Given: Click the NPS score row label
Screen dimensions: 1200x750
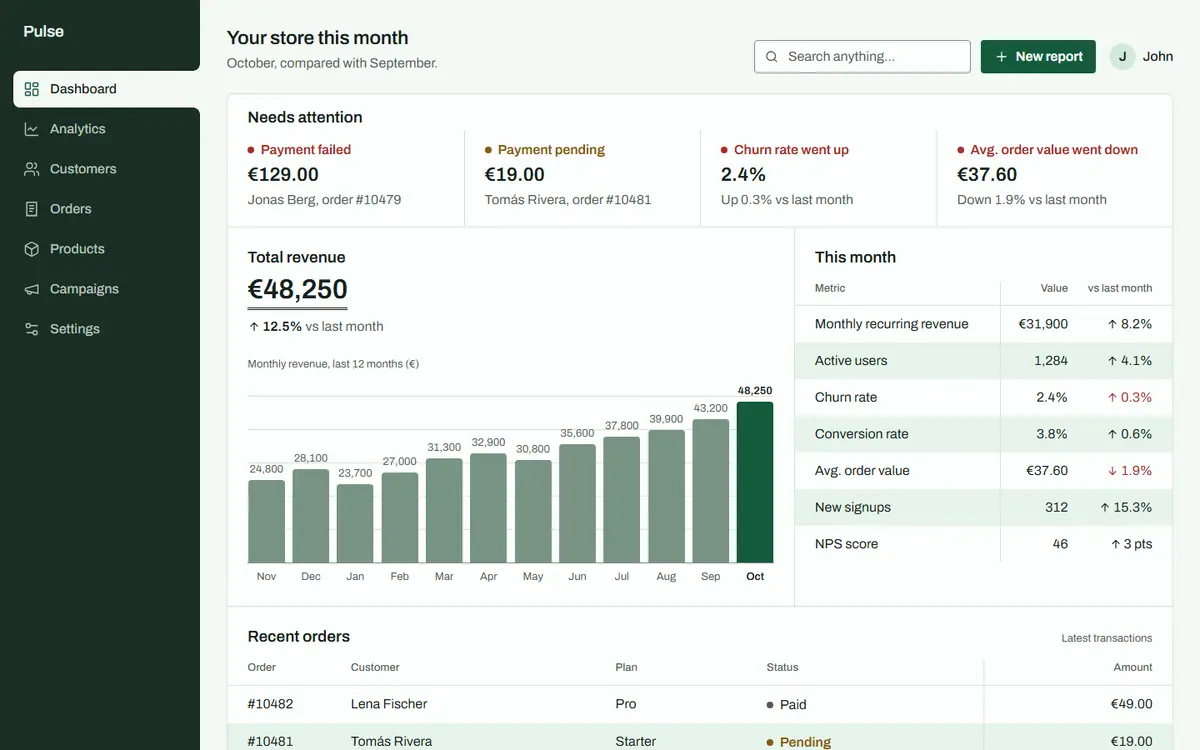Looking at the screenshot, I should (846, 545).
